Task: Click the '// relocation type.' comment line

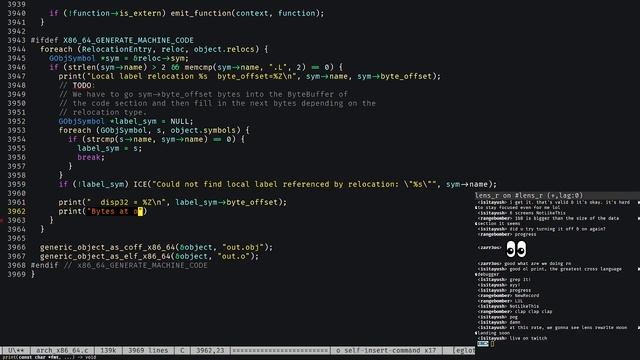Action: (x=103, y=112)
